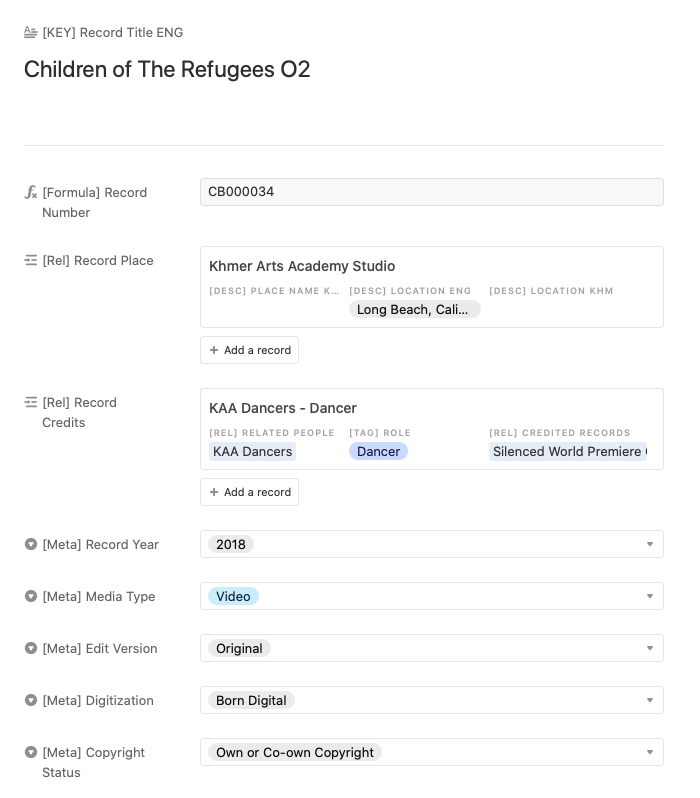Click the linked-record icon beside Record Credits
Screen dimensions: 700x798
[x=31, y=402]
